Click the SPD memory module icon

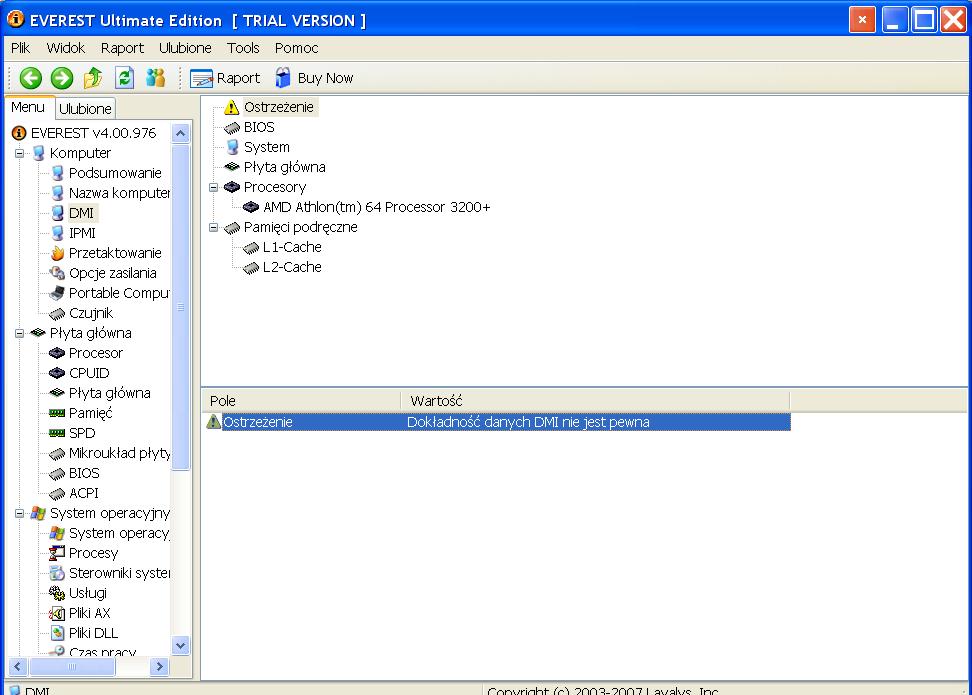pyautogui.click(x=57, y=433)
